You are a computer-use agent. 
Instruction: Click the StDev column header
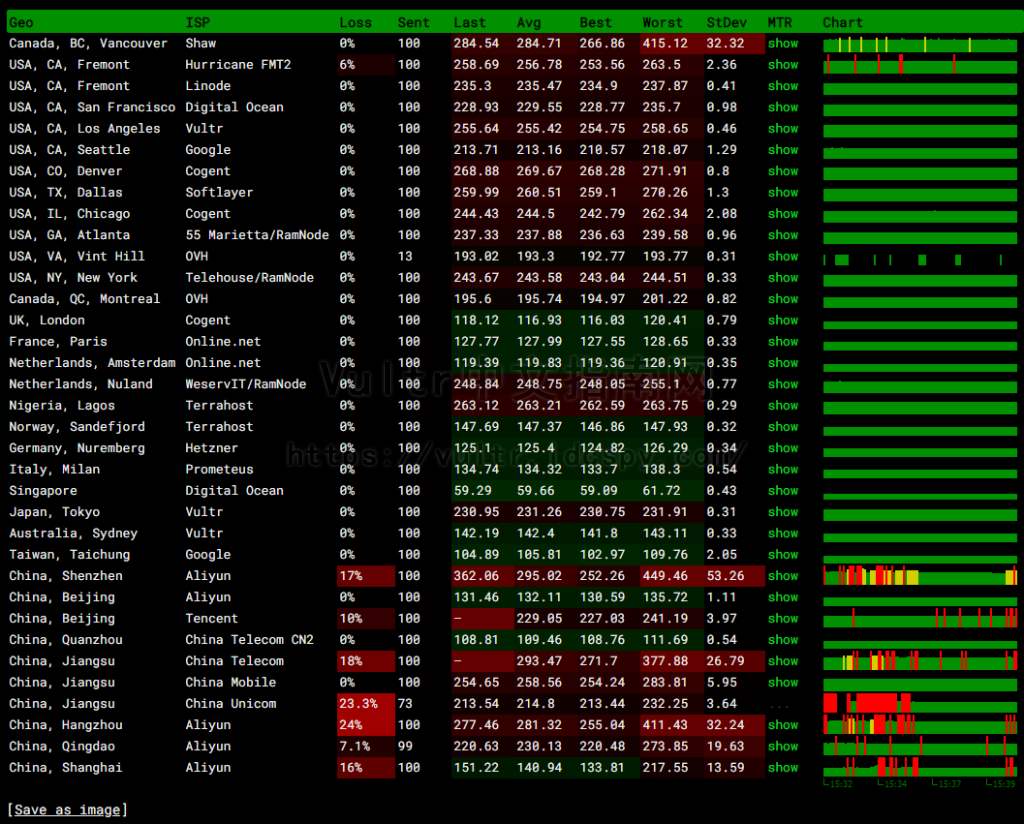point(726,22)
